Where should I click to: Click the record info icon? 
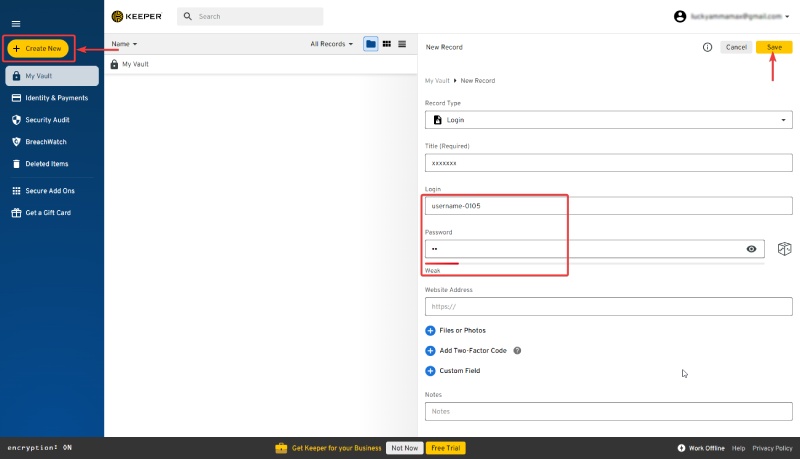[x=707, y=47]
